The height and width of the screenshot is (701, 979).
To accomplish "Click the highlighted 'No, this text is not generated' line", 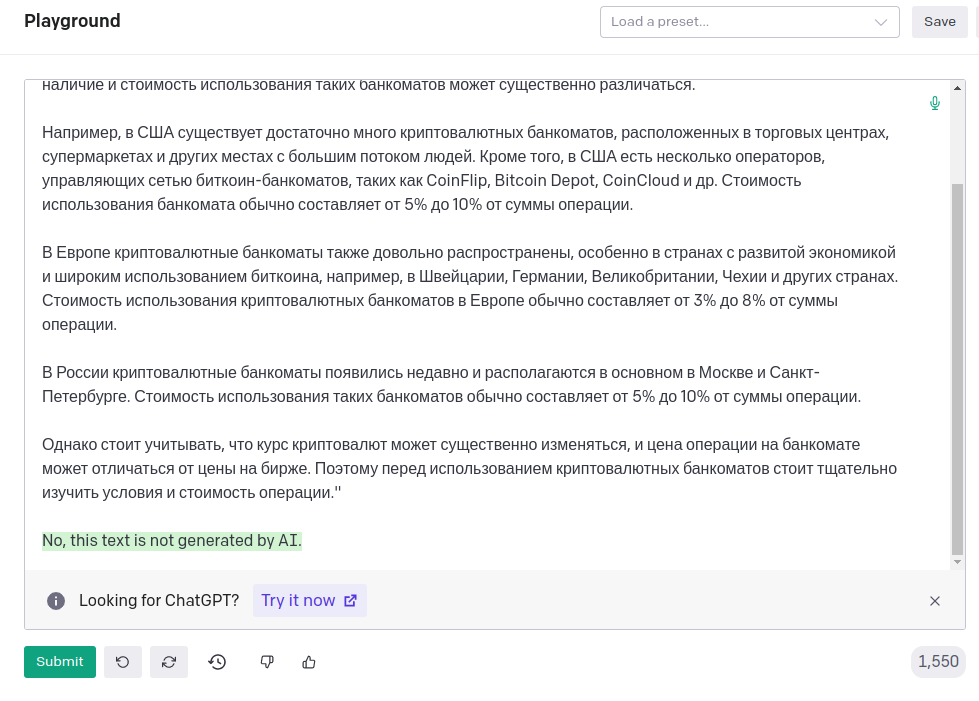I will (172, 541).
